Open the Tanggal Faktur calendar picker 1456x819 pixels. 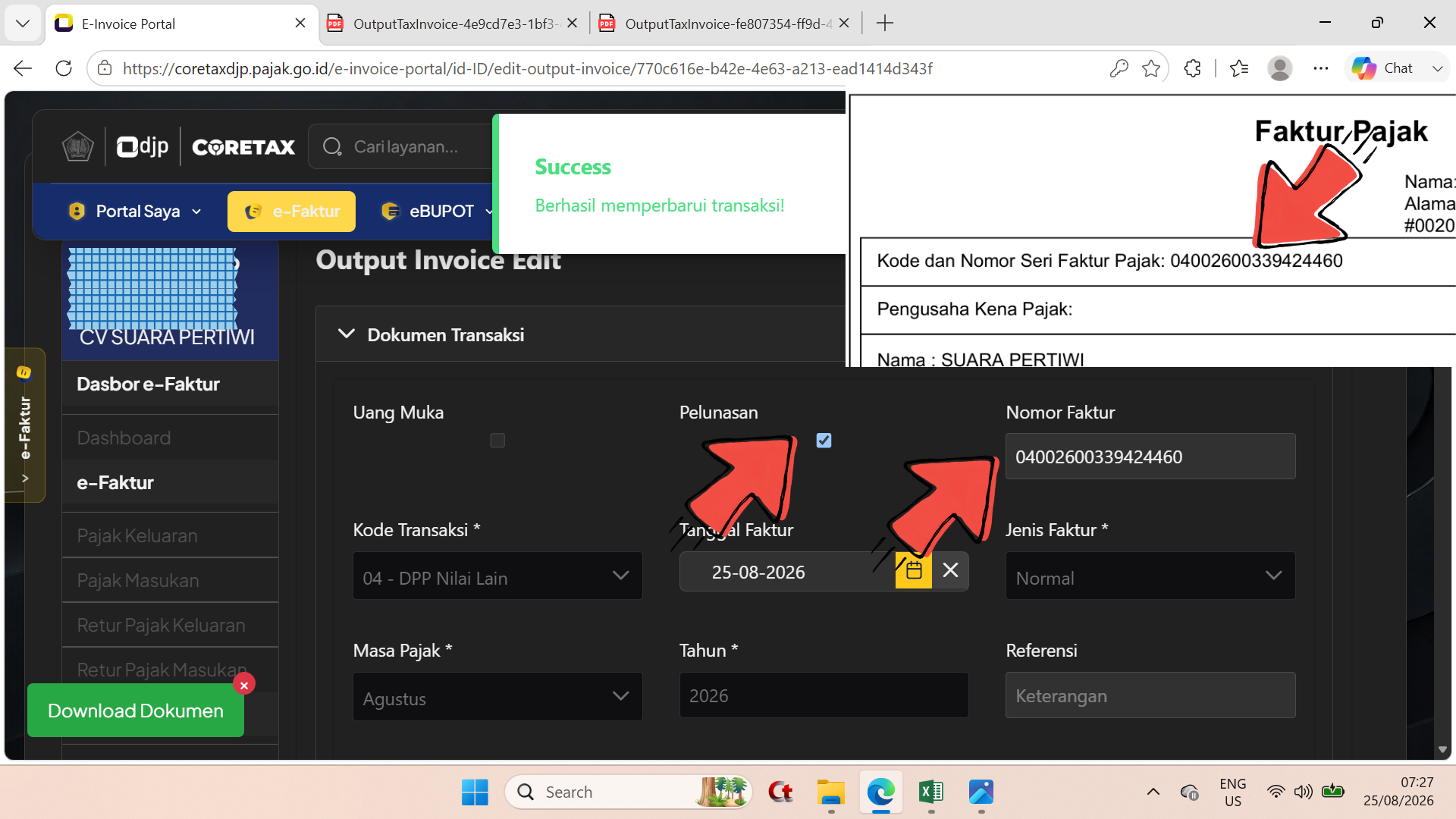[x=914, y=571]
